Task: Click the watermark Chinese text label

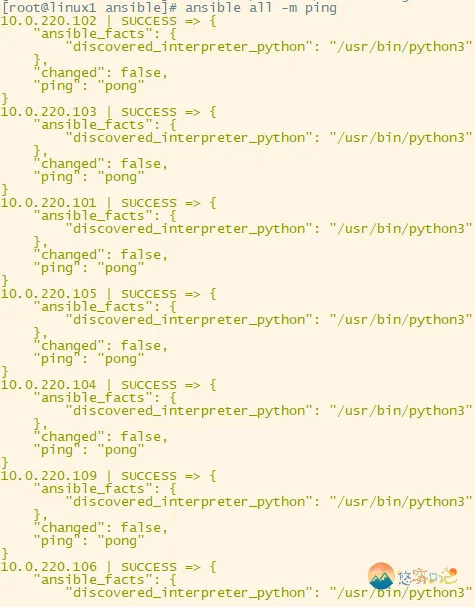Action: pyautogui.click(x=427, y=576)
